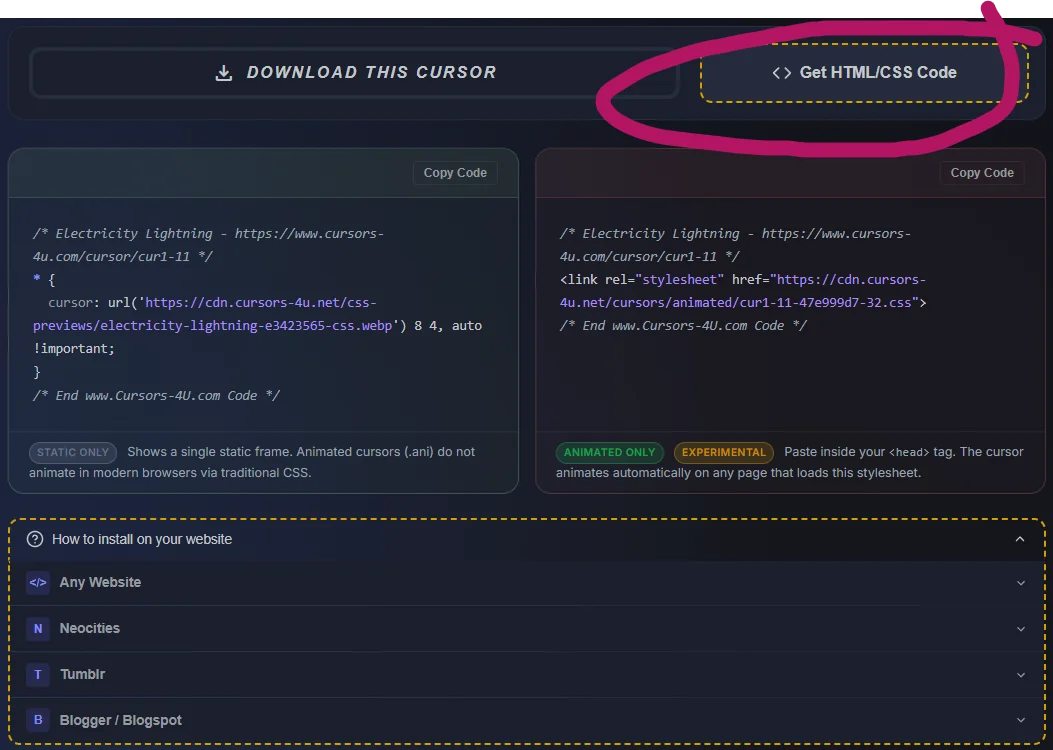
Task: Expand the Tumblr instructions
Action: [x=527, y=674]
